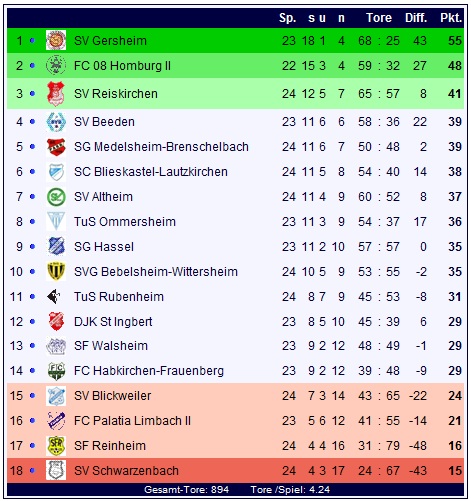Click the SF Reinheim yellow crest
The width and height of the screenshot is (471, 501).
click(x=56, y=446)
